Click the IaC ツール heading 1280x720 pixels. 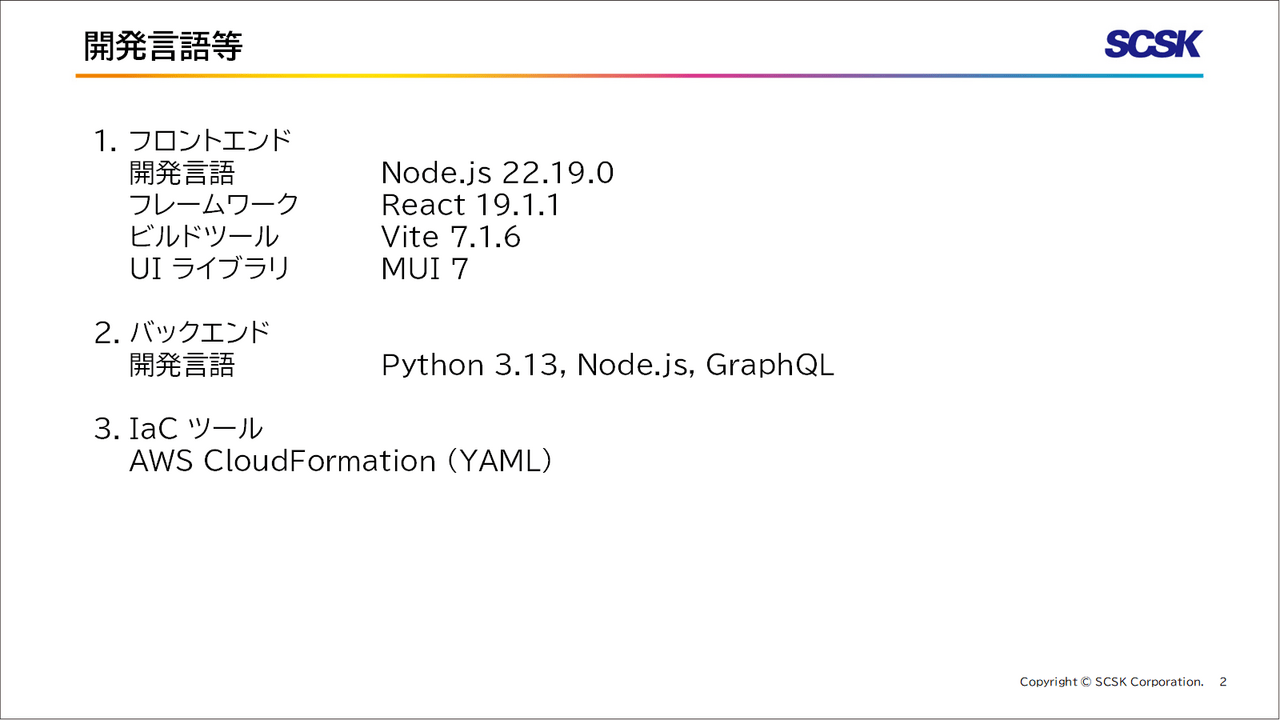coord(196,429)
